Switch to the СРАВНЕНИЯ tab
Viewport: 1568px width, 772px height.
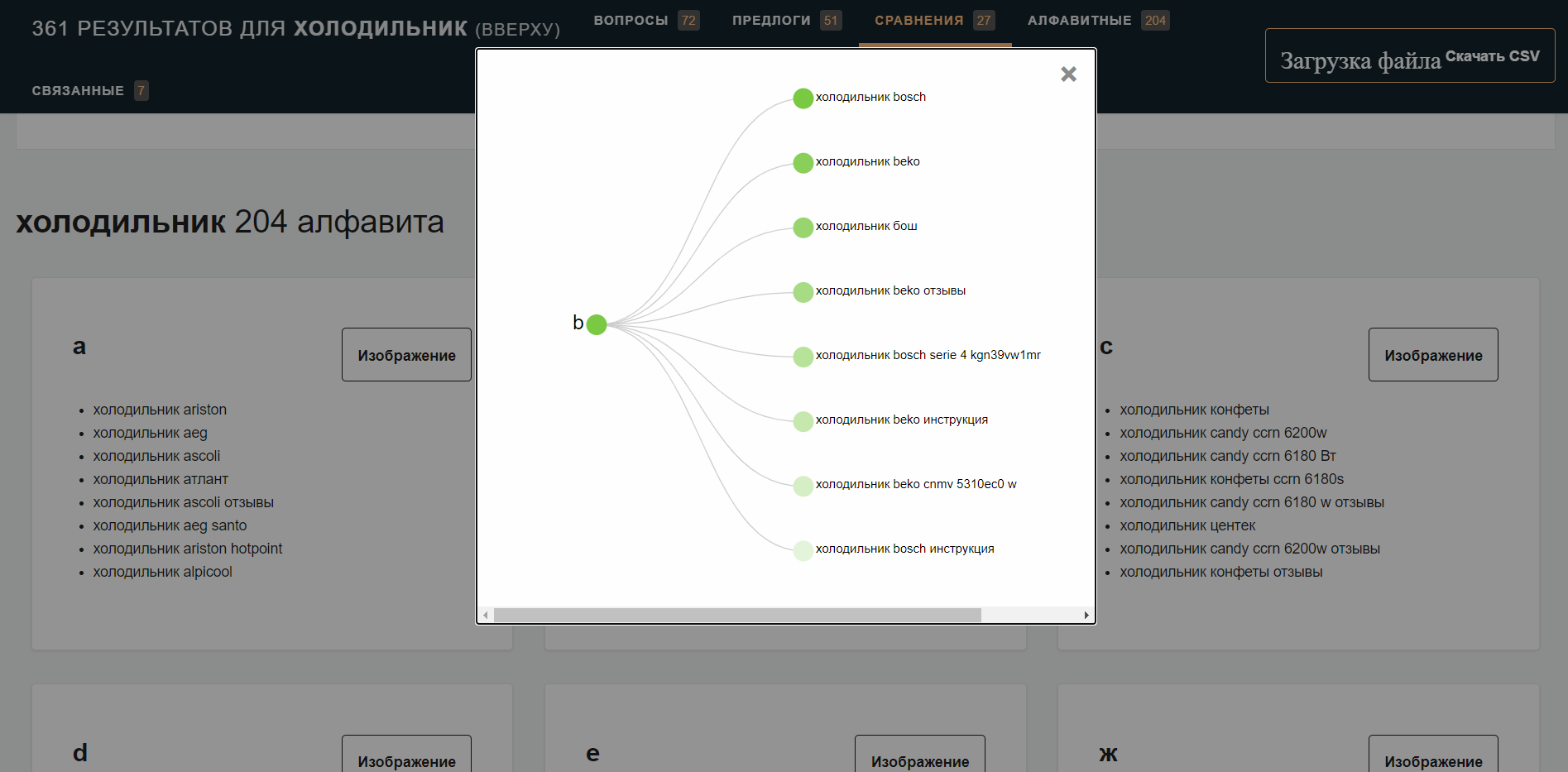[x=935, y=21]
